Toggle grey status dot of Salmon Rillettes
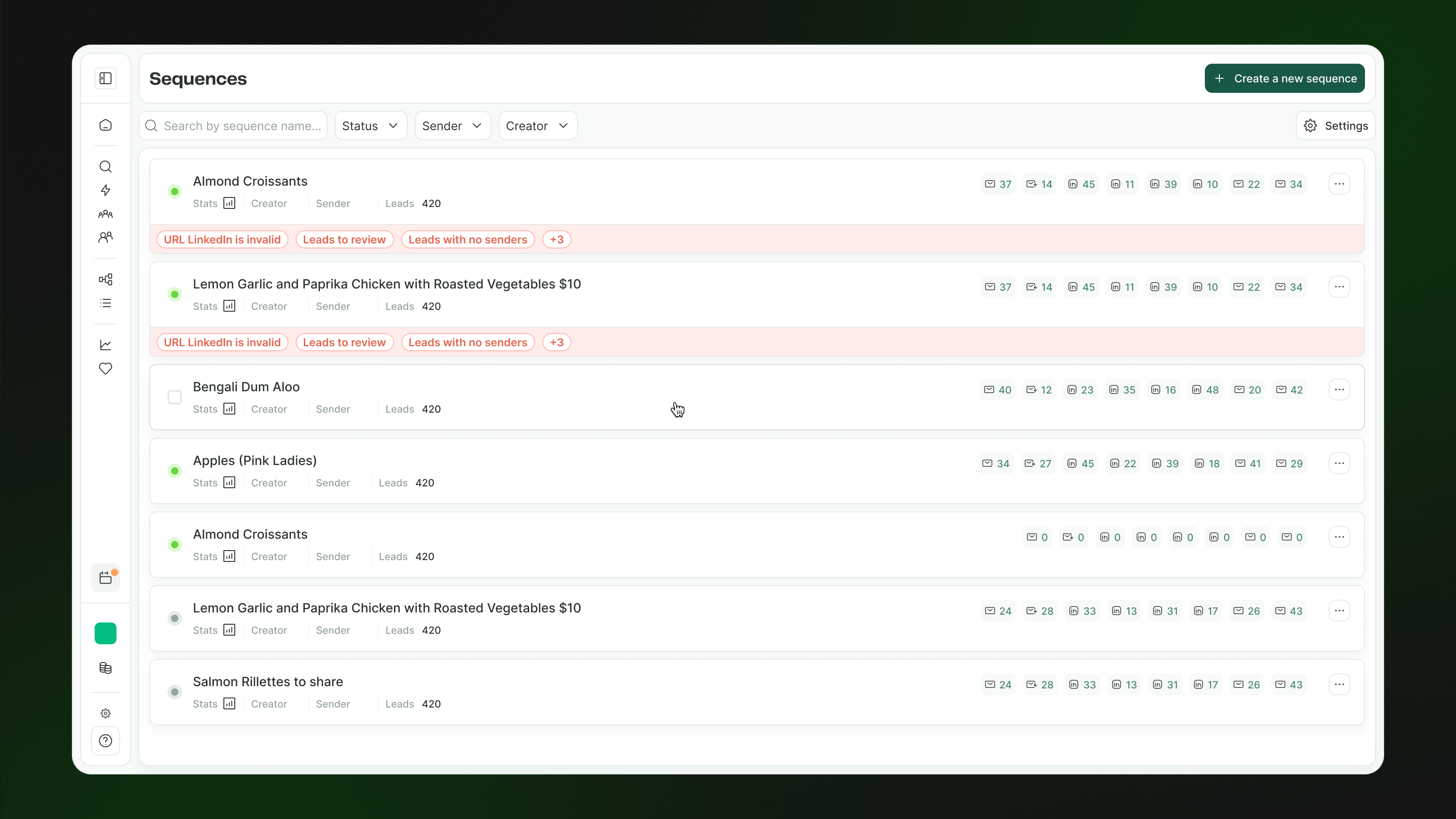The height and width of the screenshot is (819, 1456). 175,692
